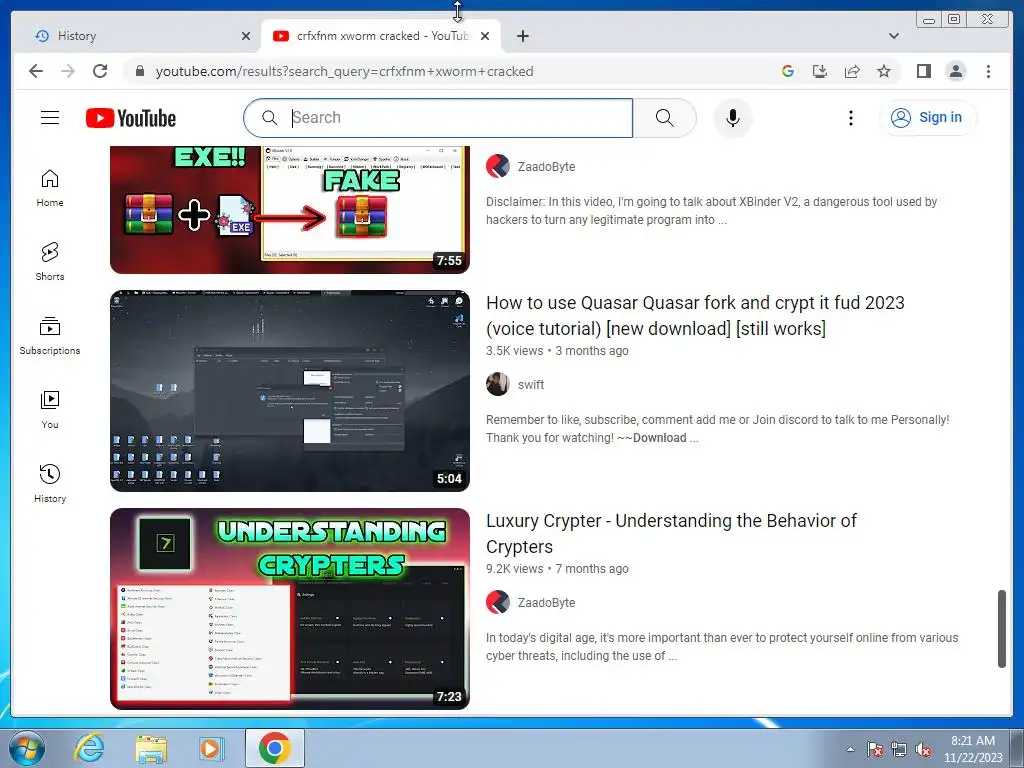1024x768 pixels.
Task: Click the taskbar clock showing 8:21 AM
Action: (972, 749)
